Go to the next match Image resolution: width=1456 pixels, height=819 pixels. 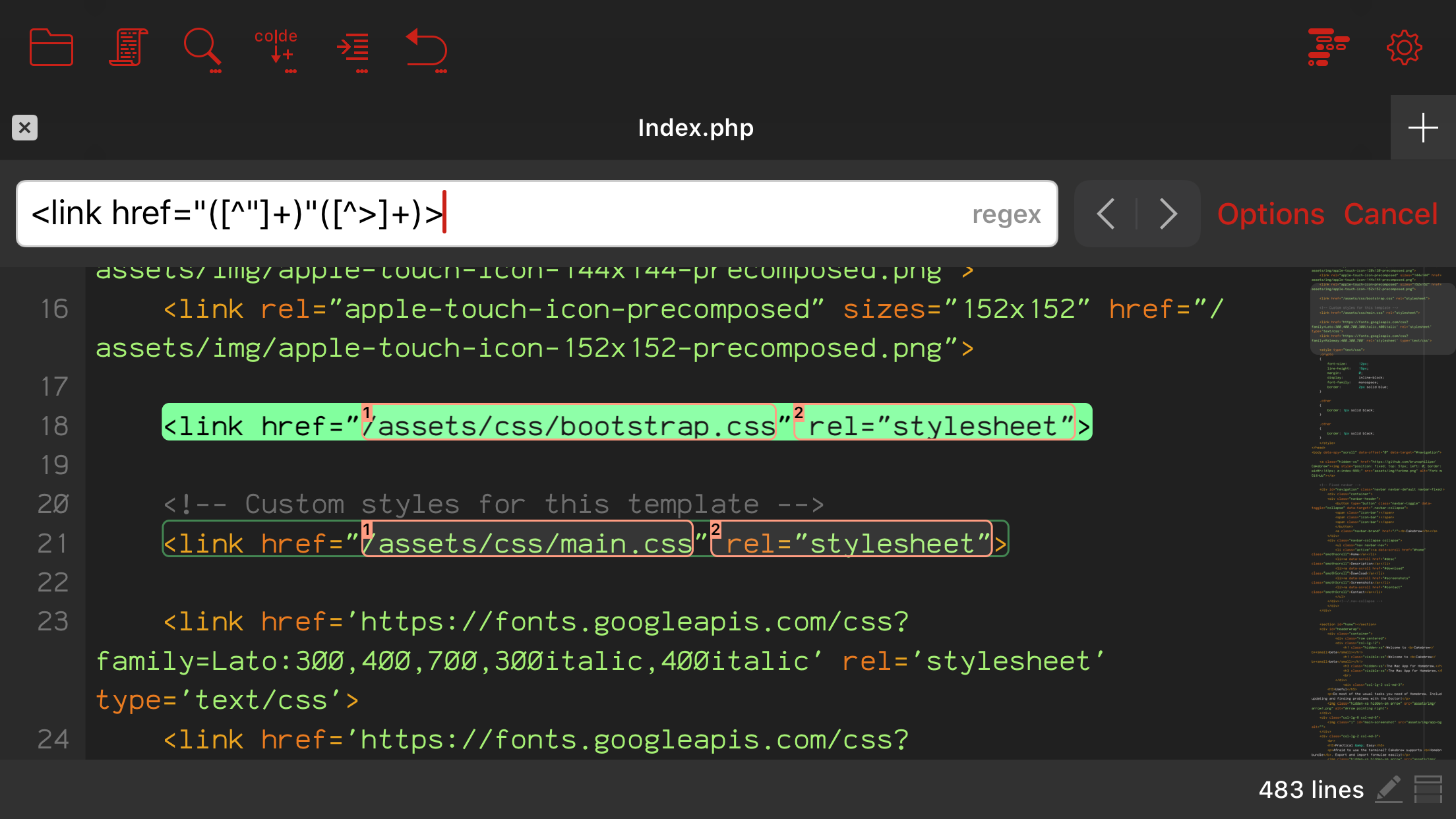(1168, 213)
